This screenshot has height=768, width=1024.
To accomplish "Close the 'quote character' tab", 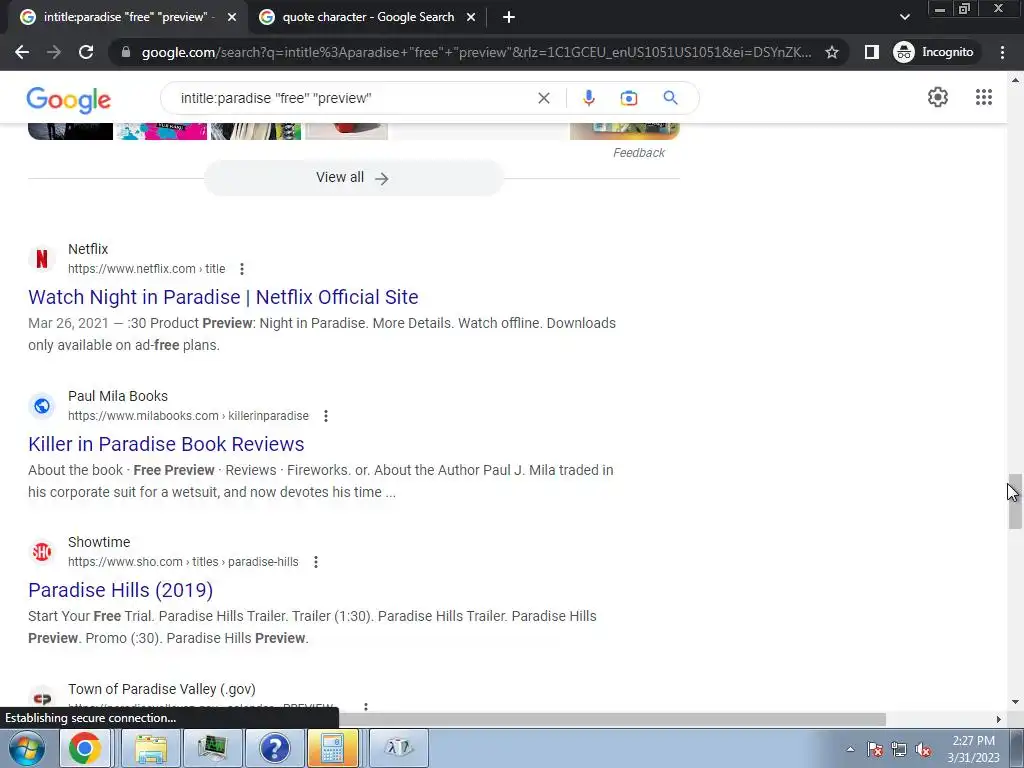I will 471,18.
